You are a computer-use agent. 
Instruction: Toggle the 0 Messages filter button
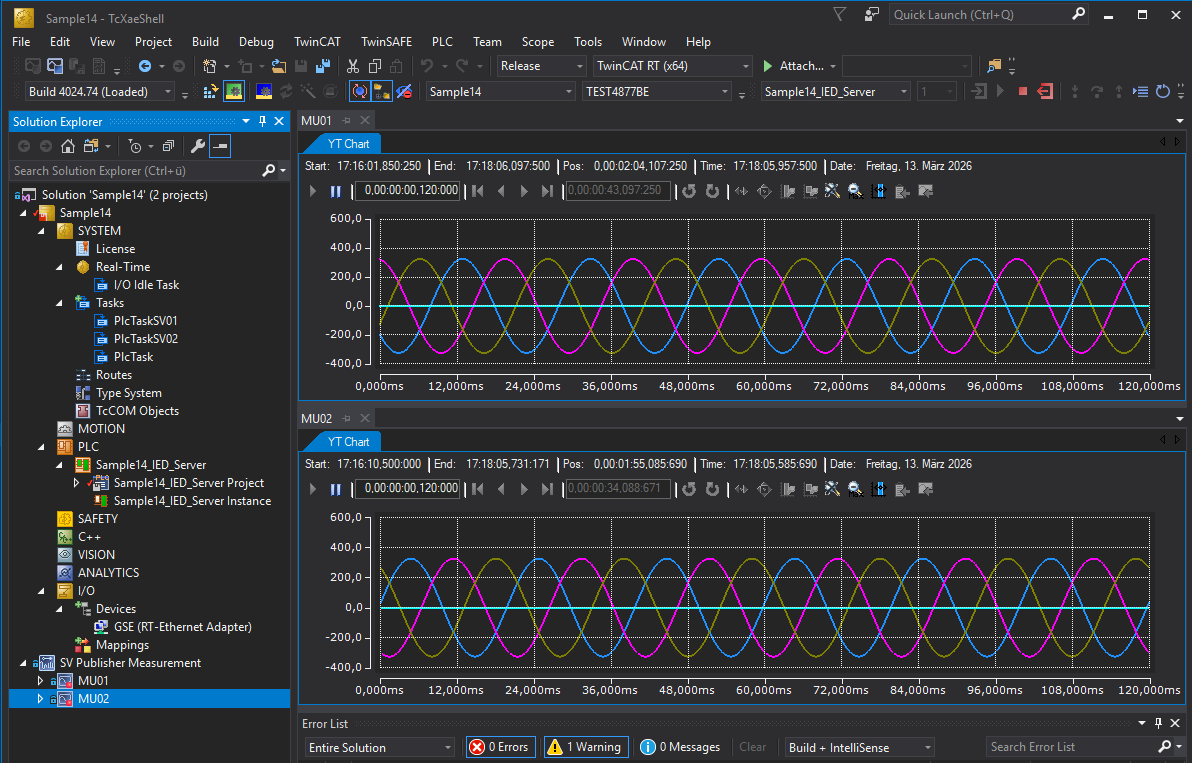point(680,748)
